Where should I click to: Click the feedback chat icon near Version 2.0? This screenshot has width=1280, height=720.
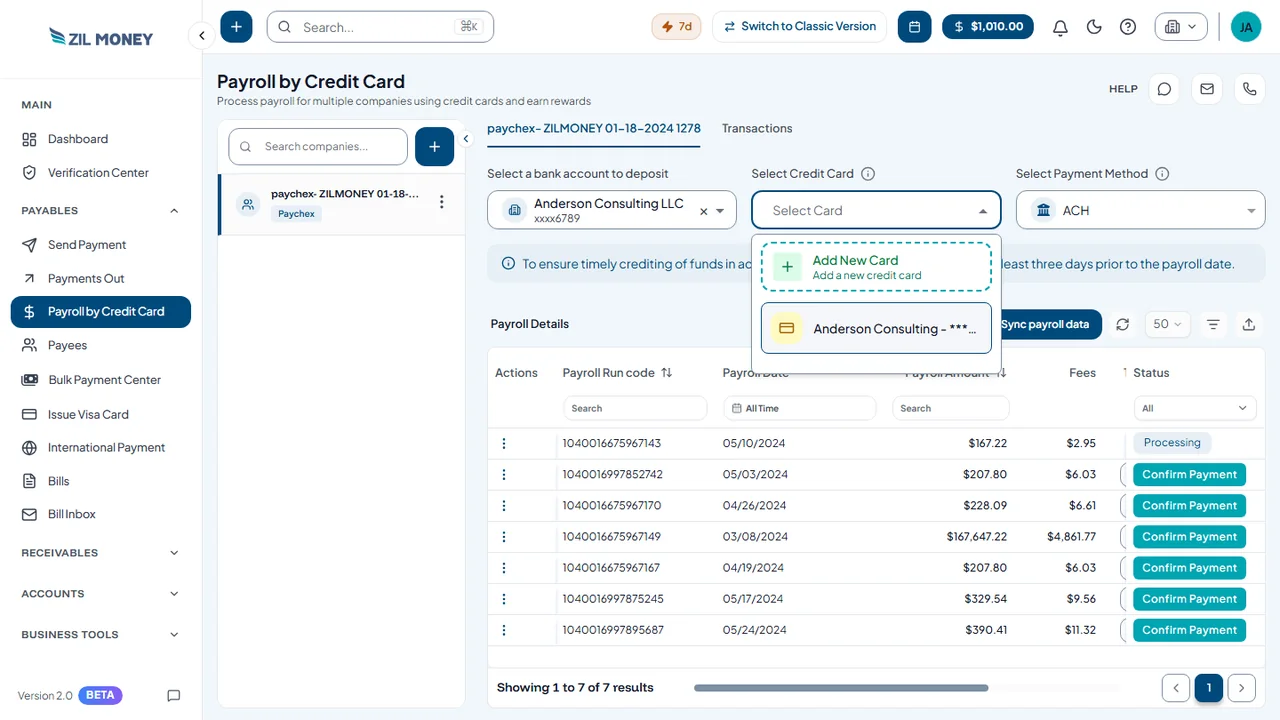click(174, 696)
